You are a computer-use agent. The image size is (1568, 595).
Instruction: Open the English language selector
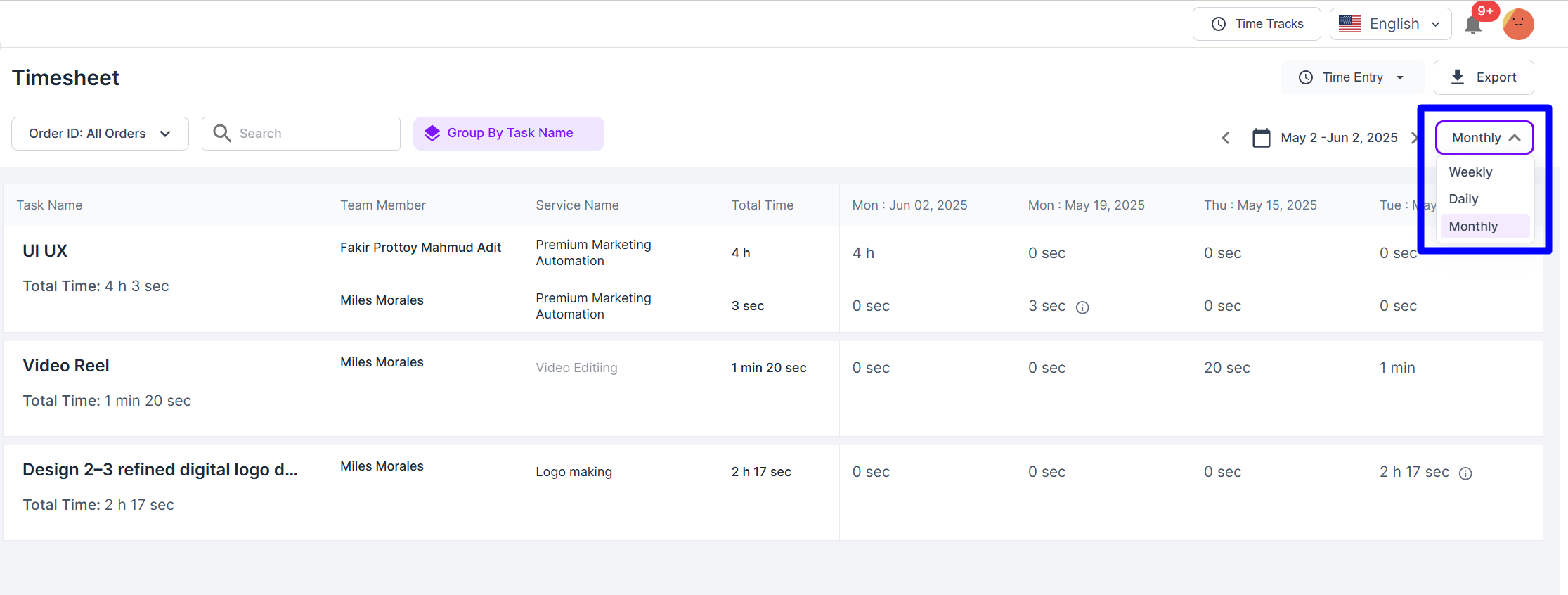pyautogui.click(x=1390, y=24)
